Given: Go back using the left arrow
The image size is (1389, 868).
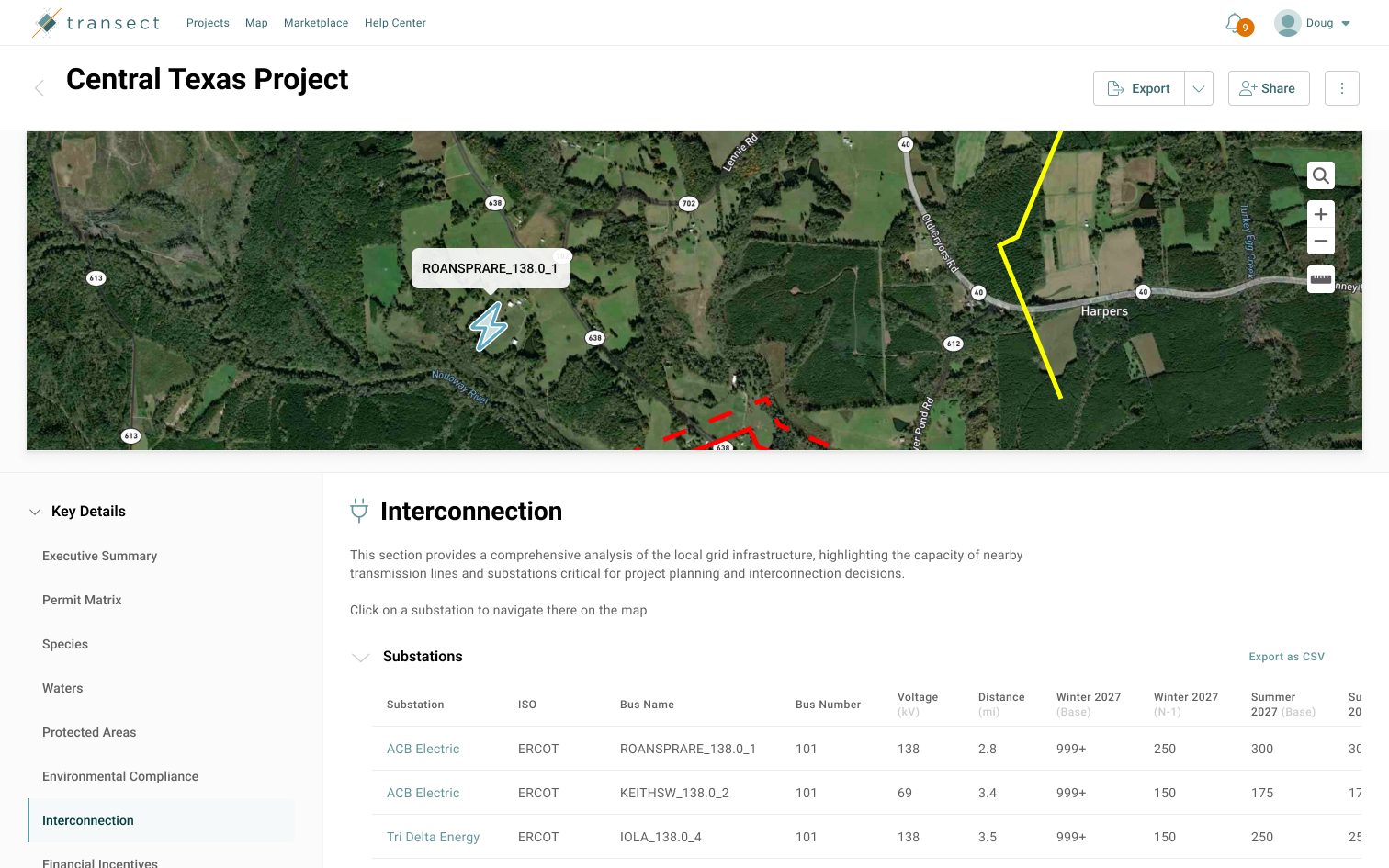Looking at the screenshot, I should (40, 88).
